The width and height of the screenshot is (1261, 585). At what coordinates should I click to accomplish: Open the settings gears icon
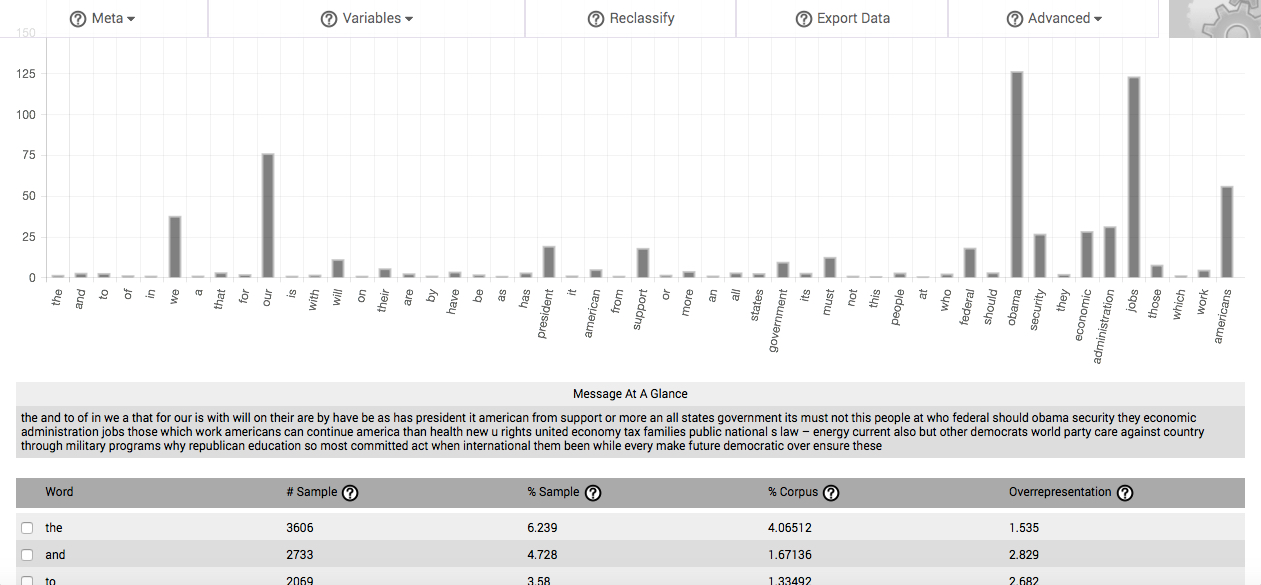pos(1214,19)
